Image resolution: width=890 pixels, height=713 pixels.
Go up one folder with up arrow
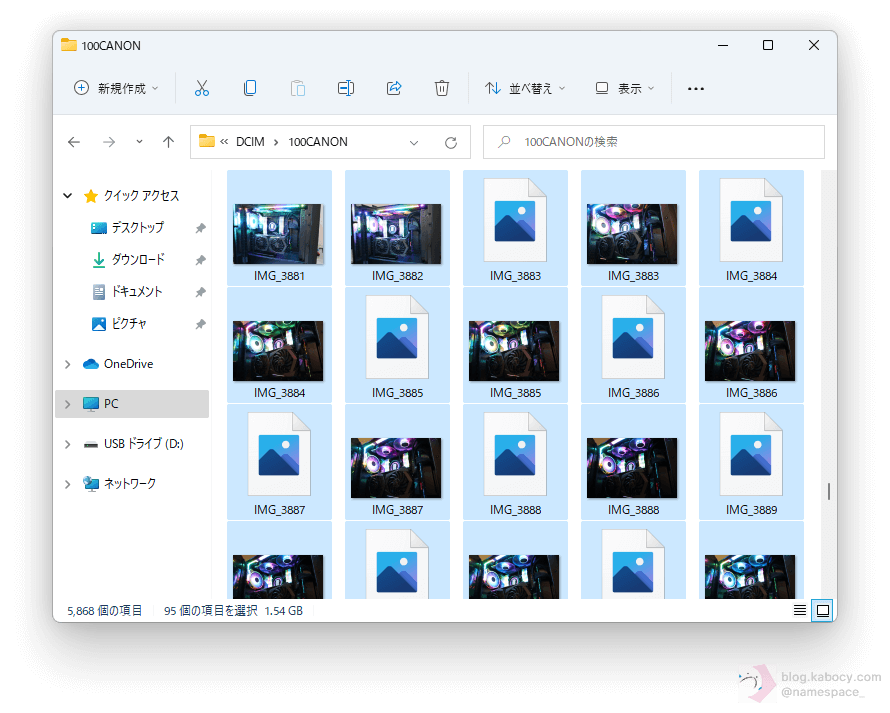168,142
